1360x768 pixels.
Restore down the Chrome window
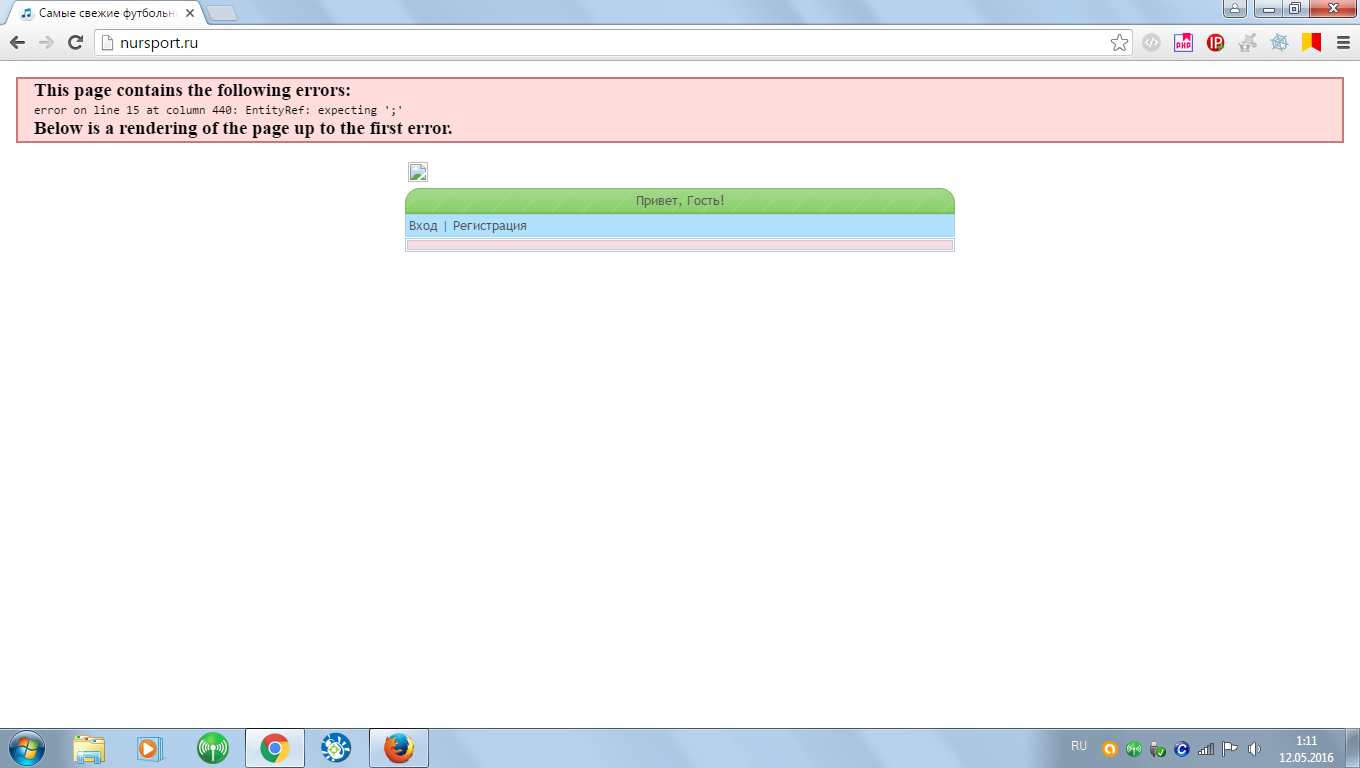tap(1294, 8)
